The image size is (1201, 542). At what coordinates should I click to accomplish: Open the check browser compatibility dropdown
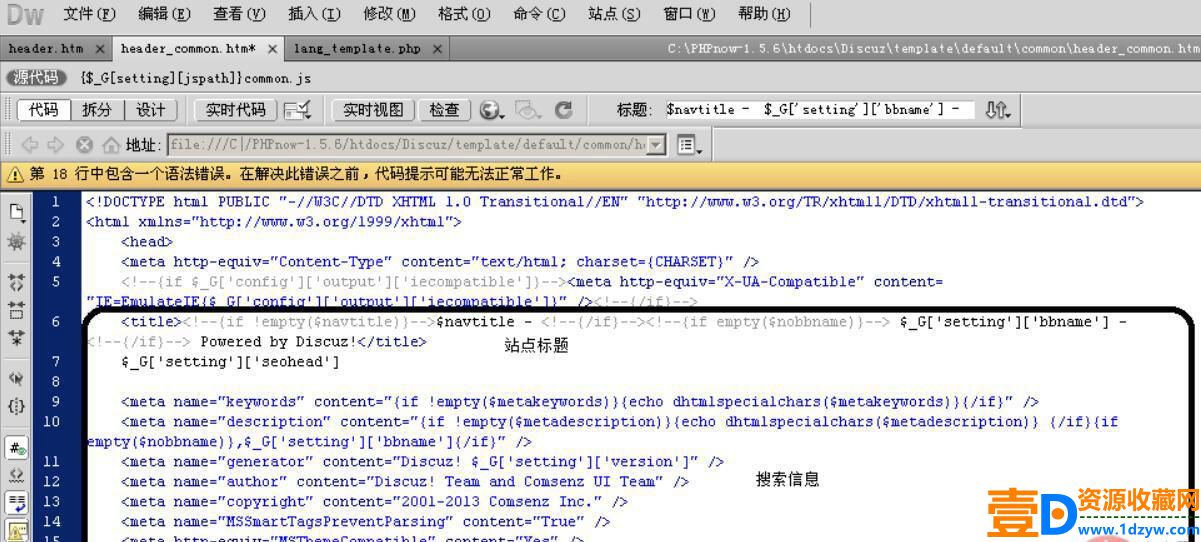pyautogui.click(x=298, y=110)
